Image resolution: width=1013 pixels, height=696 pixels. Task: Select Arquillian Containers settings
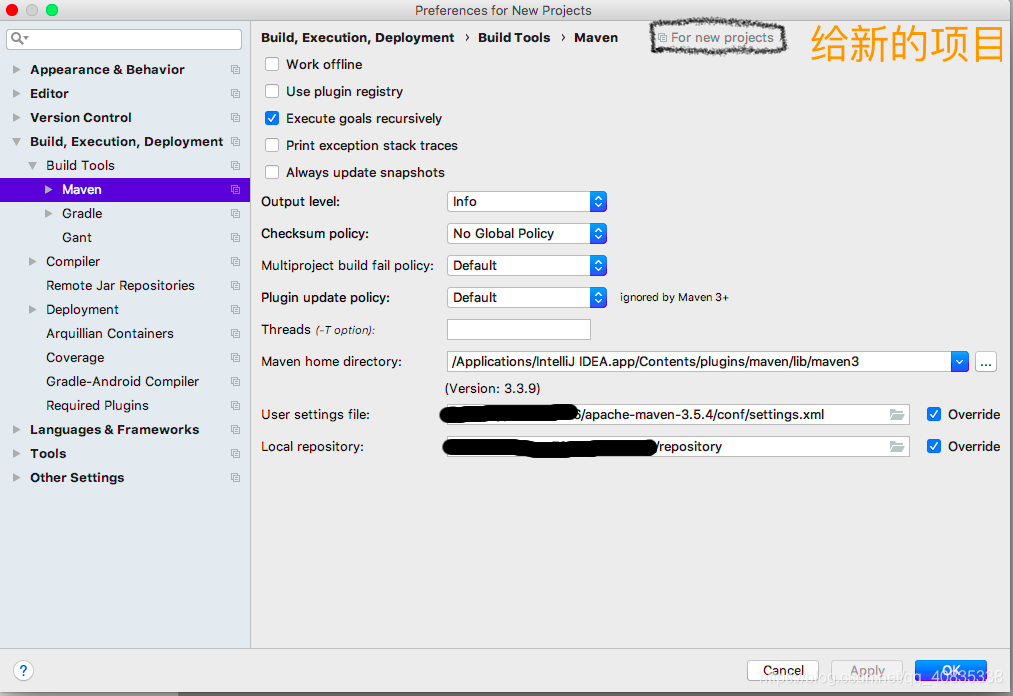[x=110, y=333]
